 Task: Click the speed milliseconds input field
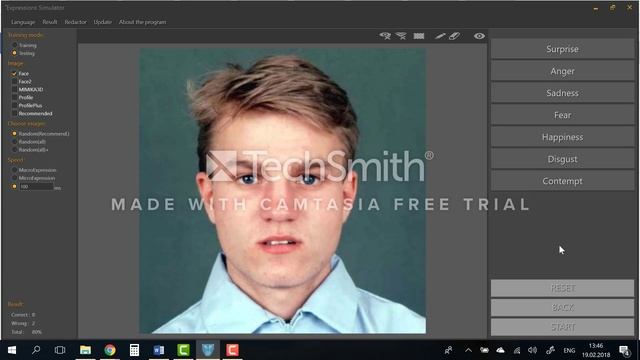pyautogui.click(x=36, y=187)
